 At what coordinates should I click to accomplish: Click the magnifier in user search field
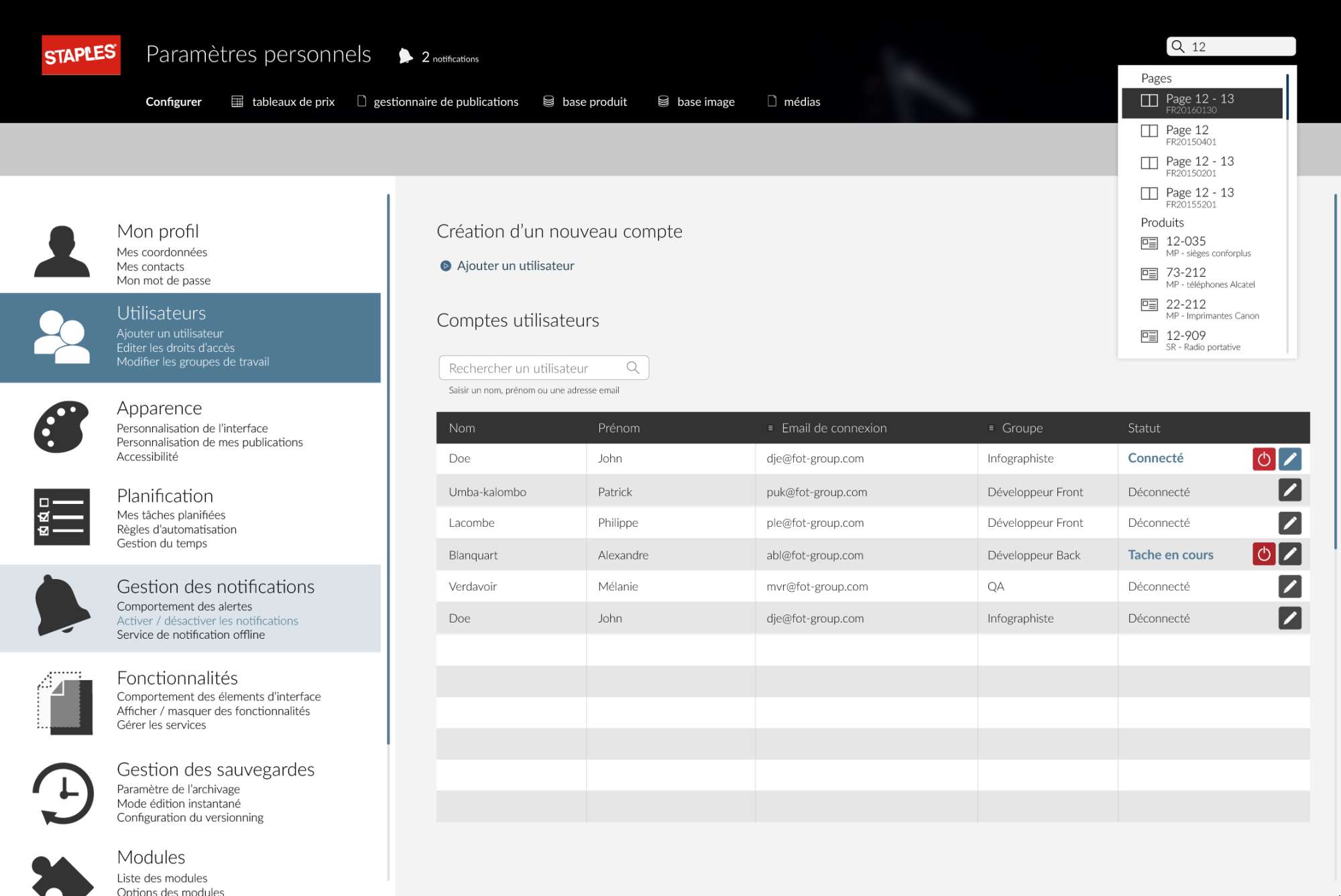[632, 367]
